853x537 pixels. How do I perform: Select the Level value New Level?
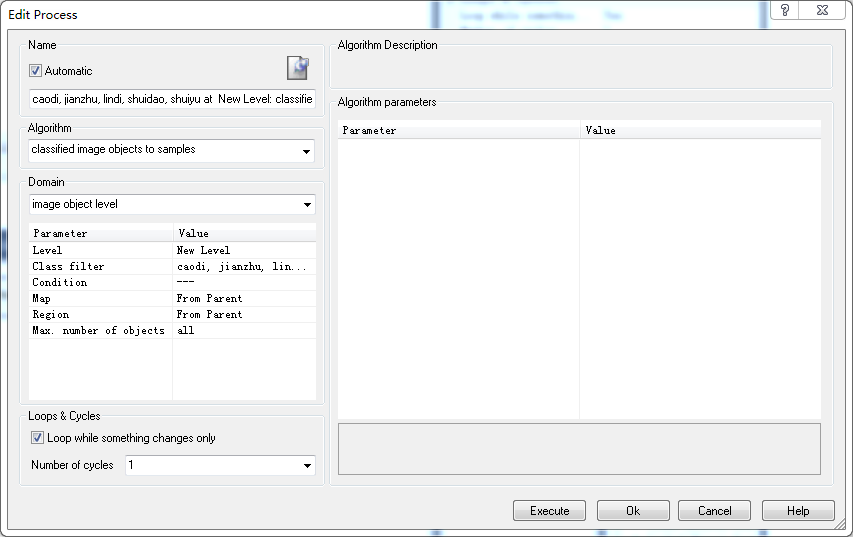[x=244, y=250]
